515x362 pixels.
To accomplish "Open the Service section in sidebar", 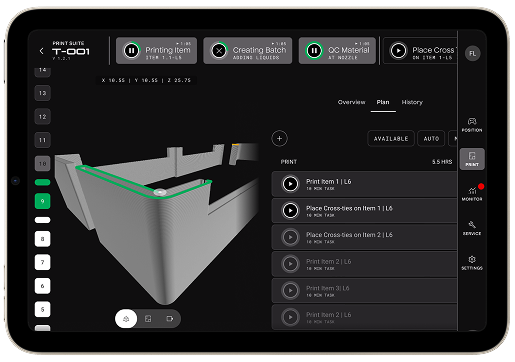I will click(472, 228).
